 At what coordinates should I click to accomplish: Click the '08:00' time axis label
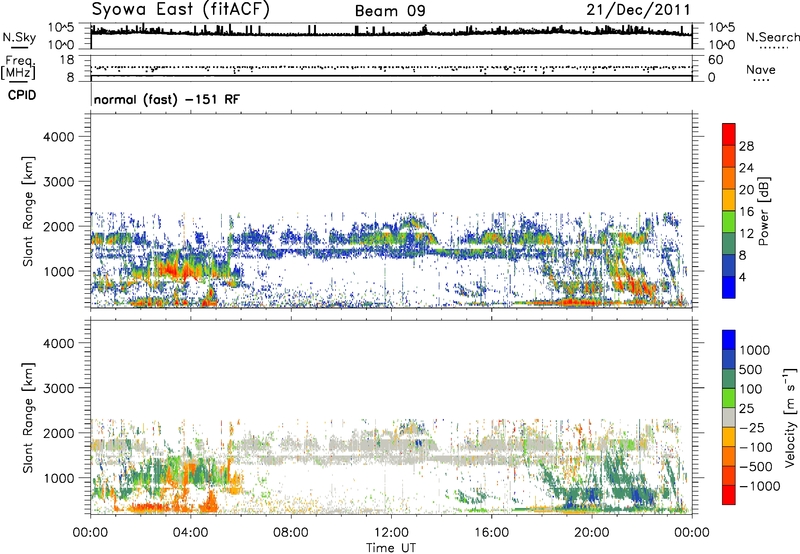(x=291, y=533)
